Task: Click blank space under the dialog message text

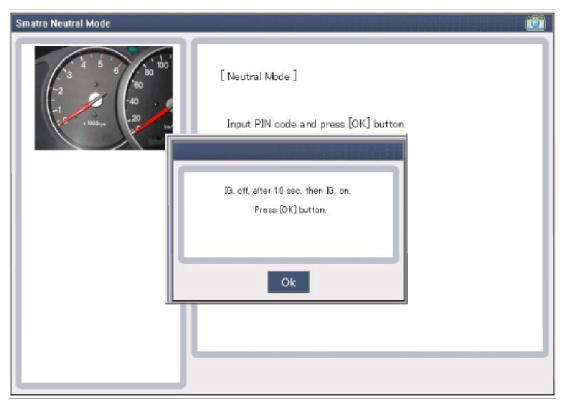Action: pos(288,236)
